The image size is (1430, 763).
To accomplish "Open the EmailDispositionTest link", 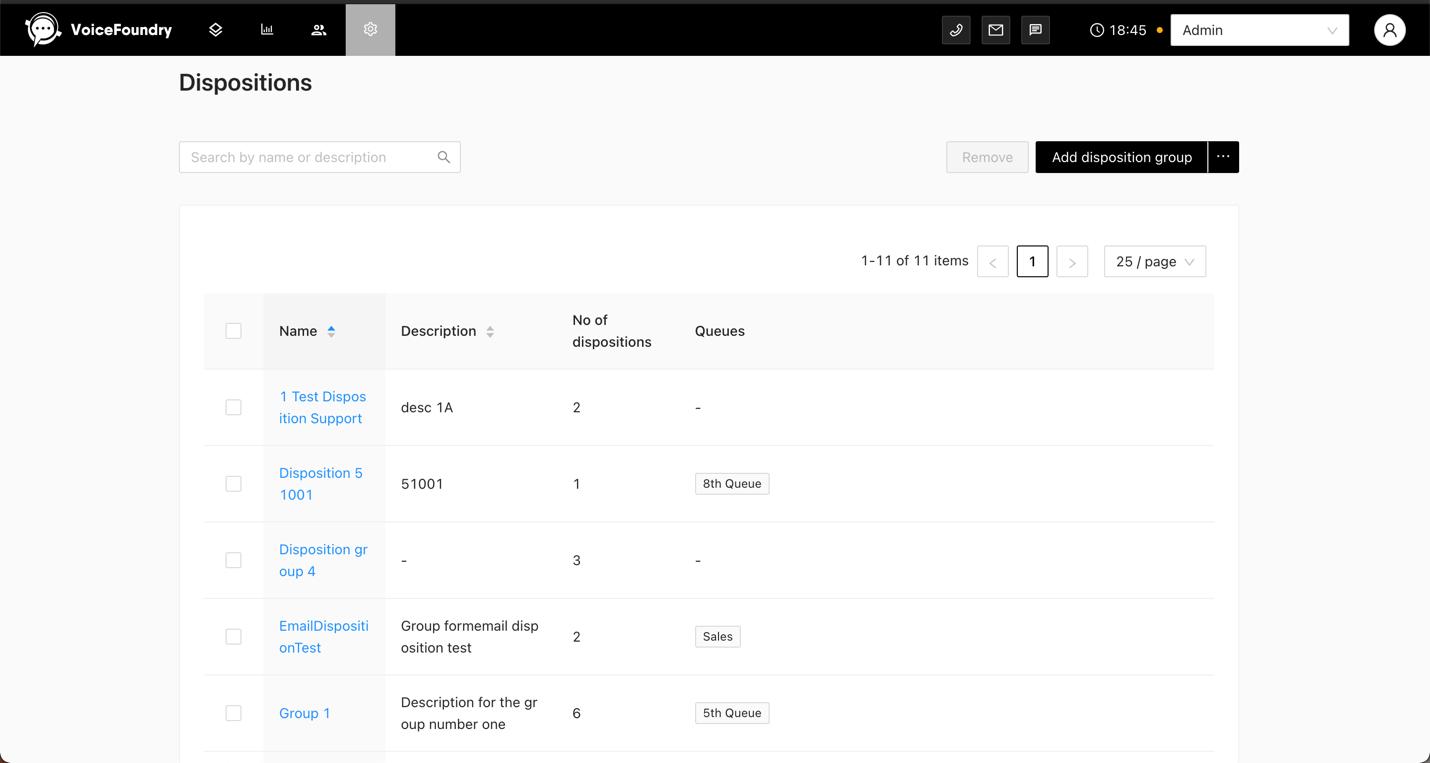I will (x=324, y=637).
